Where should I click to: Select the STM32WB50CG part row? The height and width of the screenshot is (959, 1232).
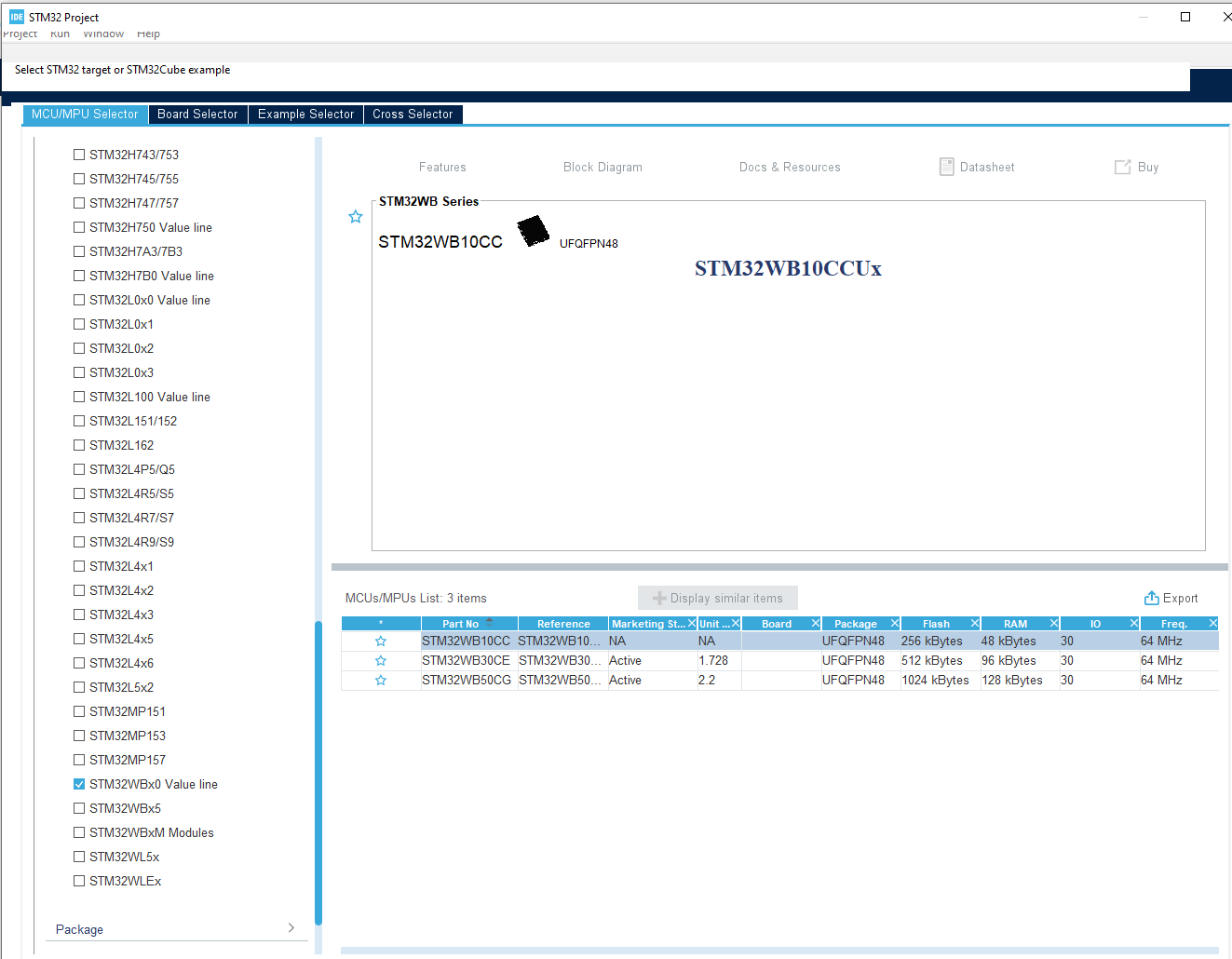(x=780, y=681)
